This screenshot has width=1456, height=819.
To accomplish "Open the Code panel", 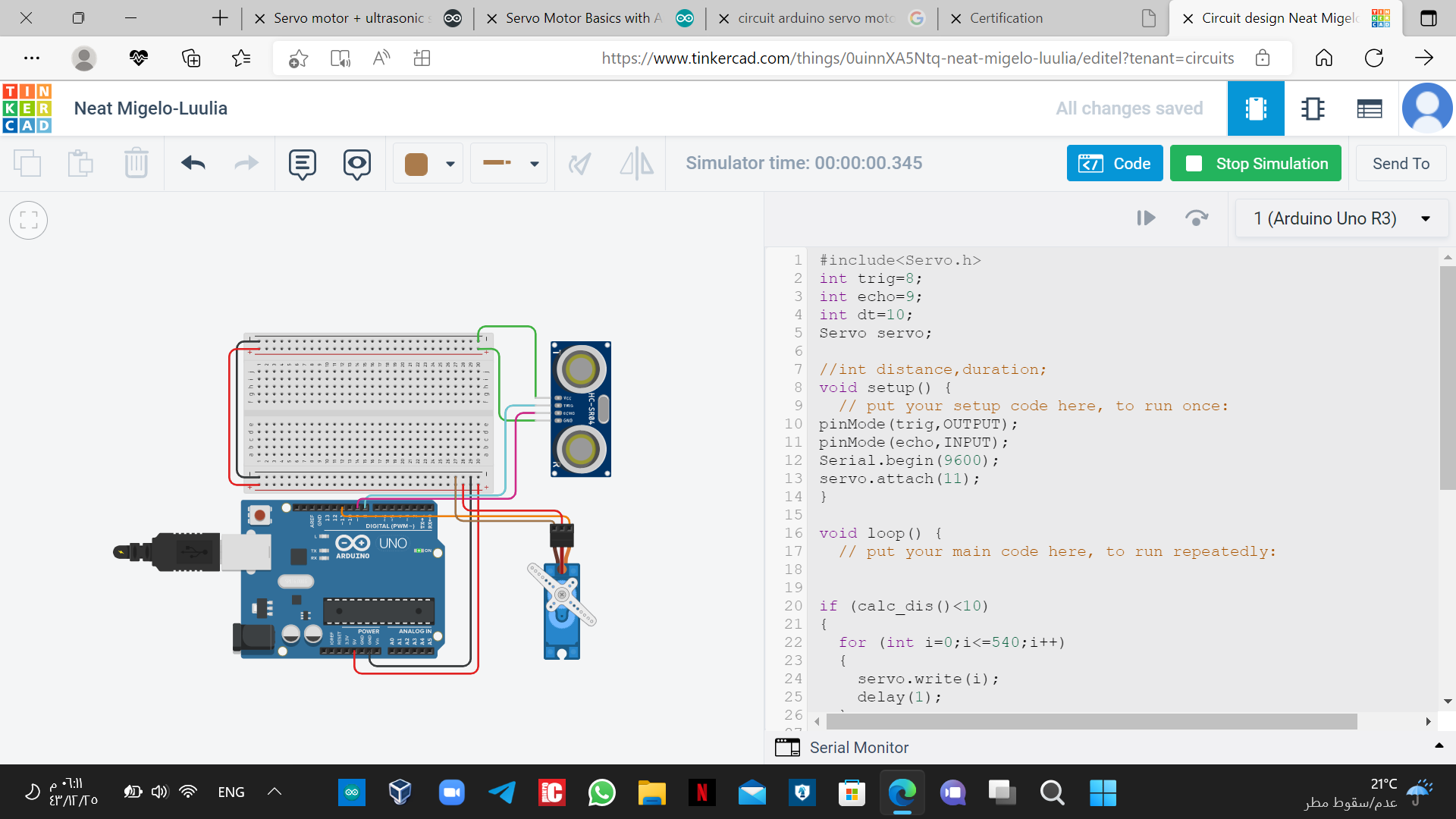I will tap(1114, 163).
